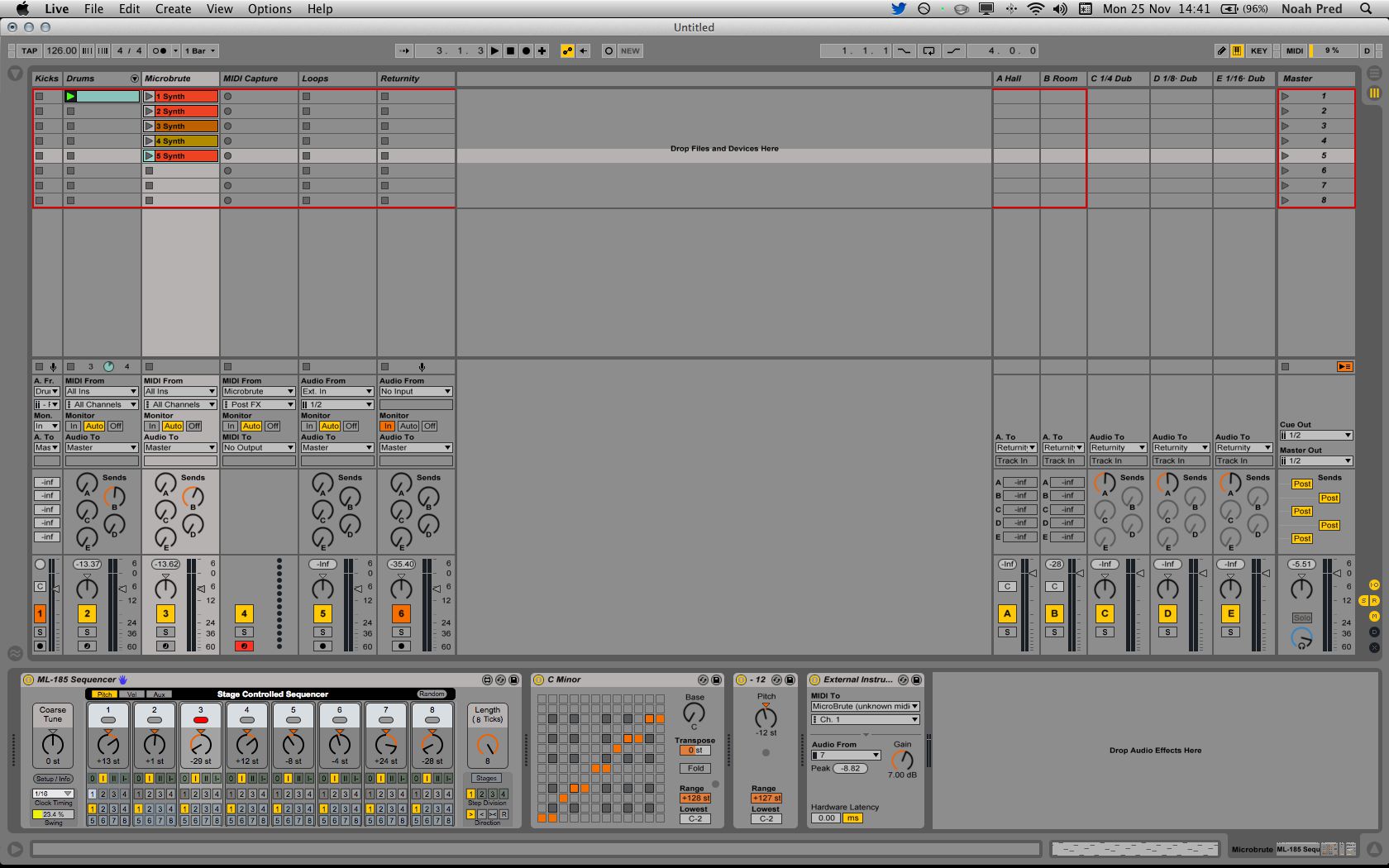The height and width of the screenshot is (868, 1389).
Task: Click the Fold button in C Minor
Action: [x=695, y=768]
